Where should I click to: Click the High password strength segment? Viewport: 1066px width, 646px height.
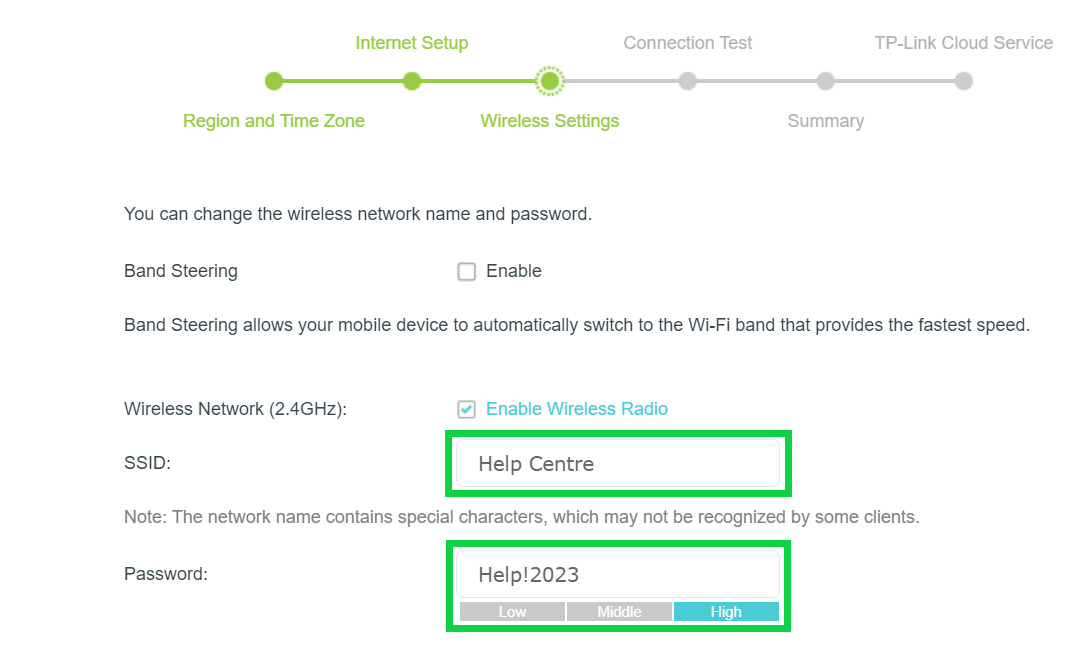726,612
